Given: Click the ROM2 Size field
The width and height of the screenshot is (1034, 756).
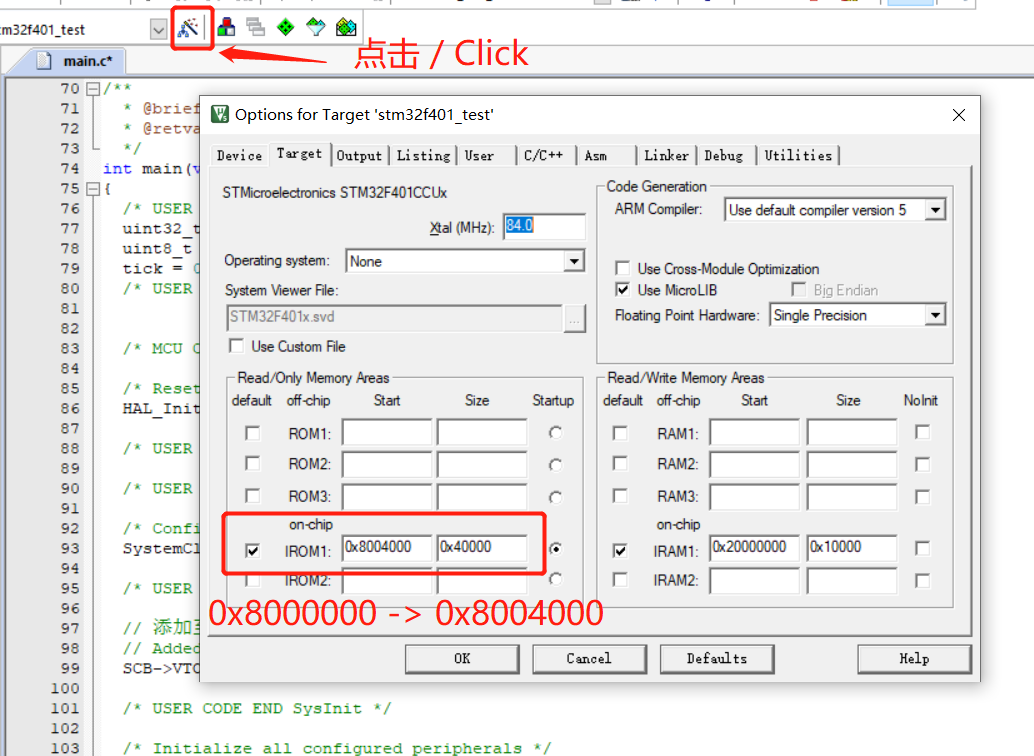Looking at the screenshot, I should point(482,464).
